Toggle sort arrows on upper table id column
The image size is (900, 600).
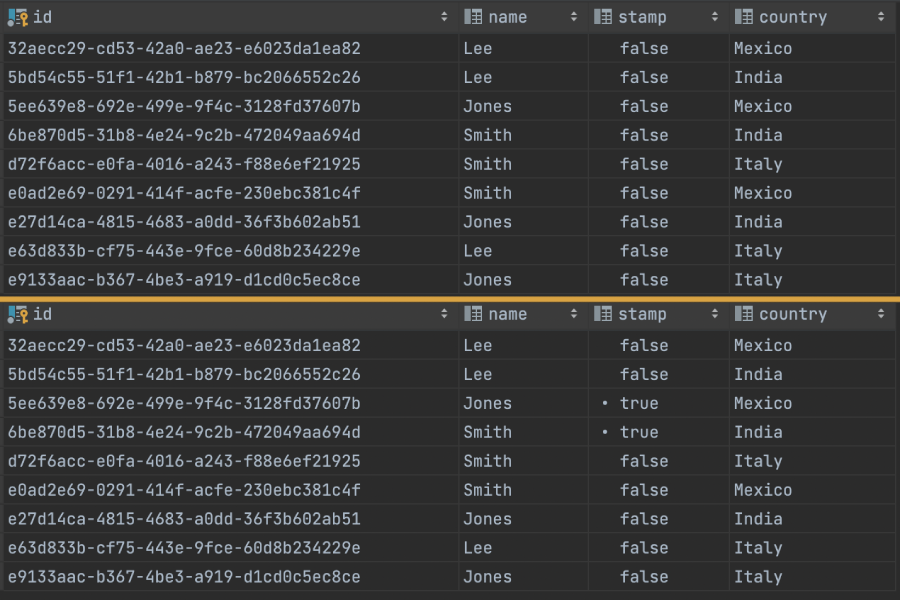point(444,17)
